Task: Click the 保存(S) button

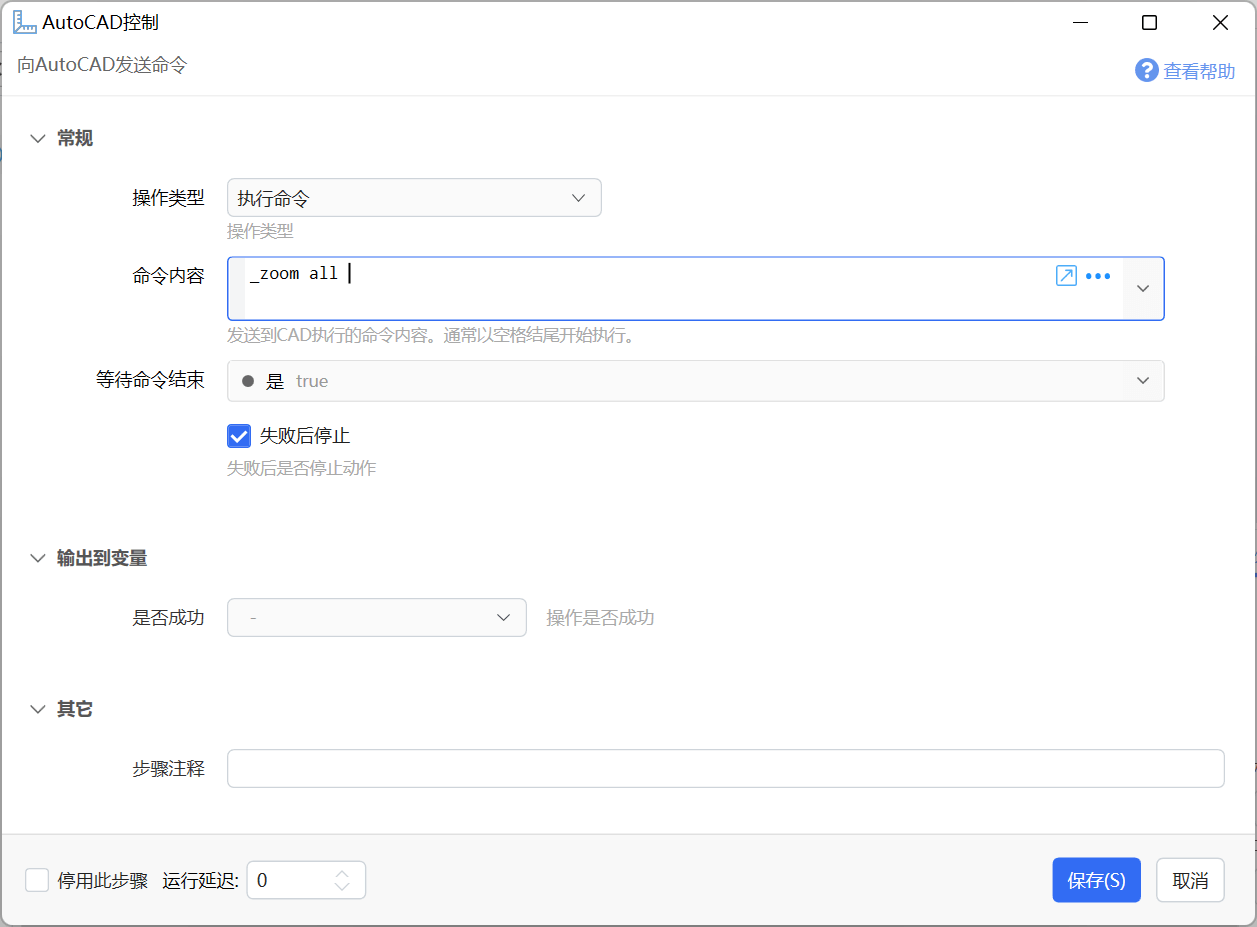Action: [1096, 880]
